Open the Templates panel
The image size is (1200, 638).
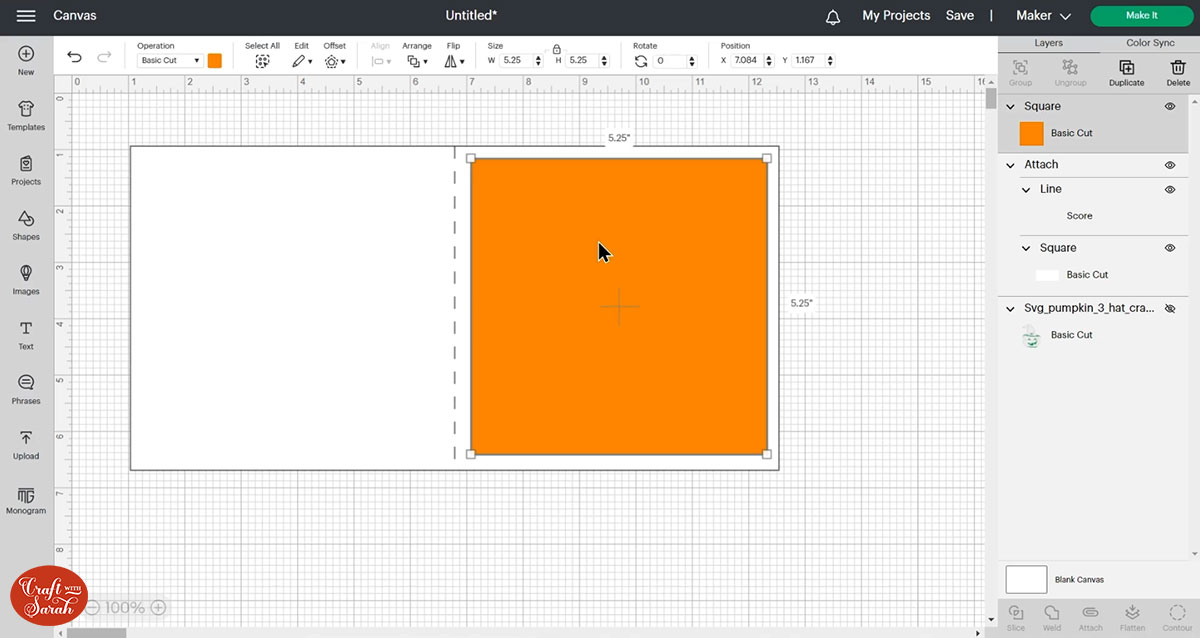pyautogui.click(x=26, y=115)
